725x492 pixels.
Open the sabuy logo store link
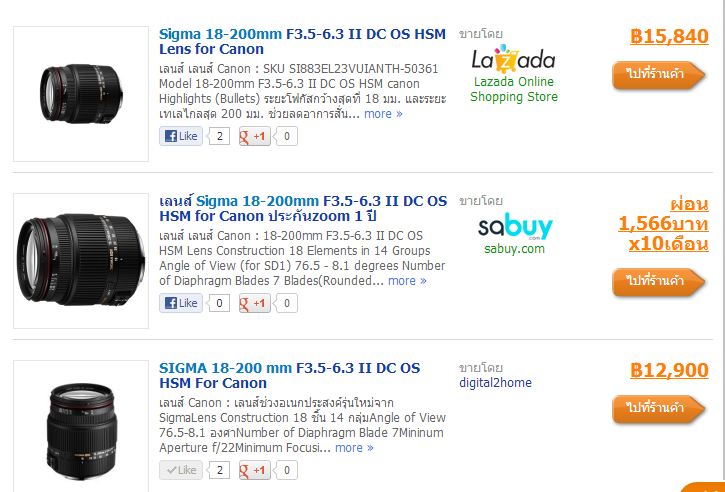(x=515, y=227)
